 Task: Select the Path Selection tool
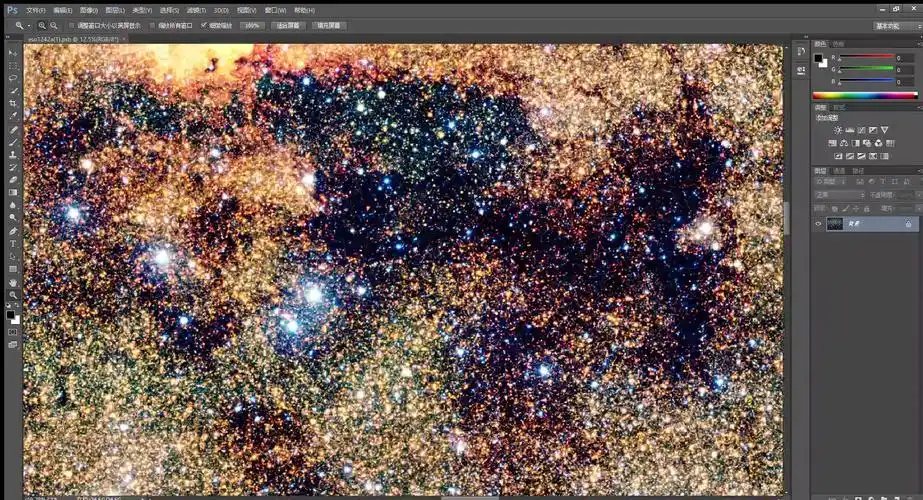pyautogui.click(x=13, y=257)
